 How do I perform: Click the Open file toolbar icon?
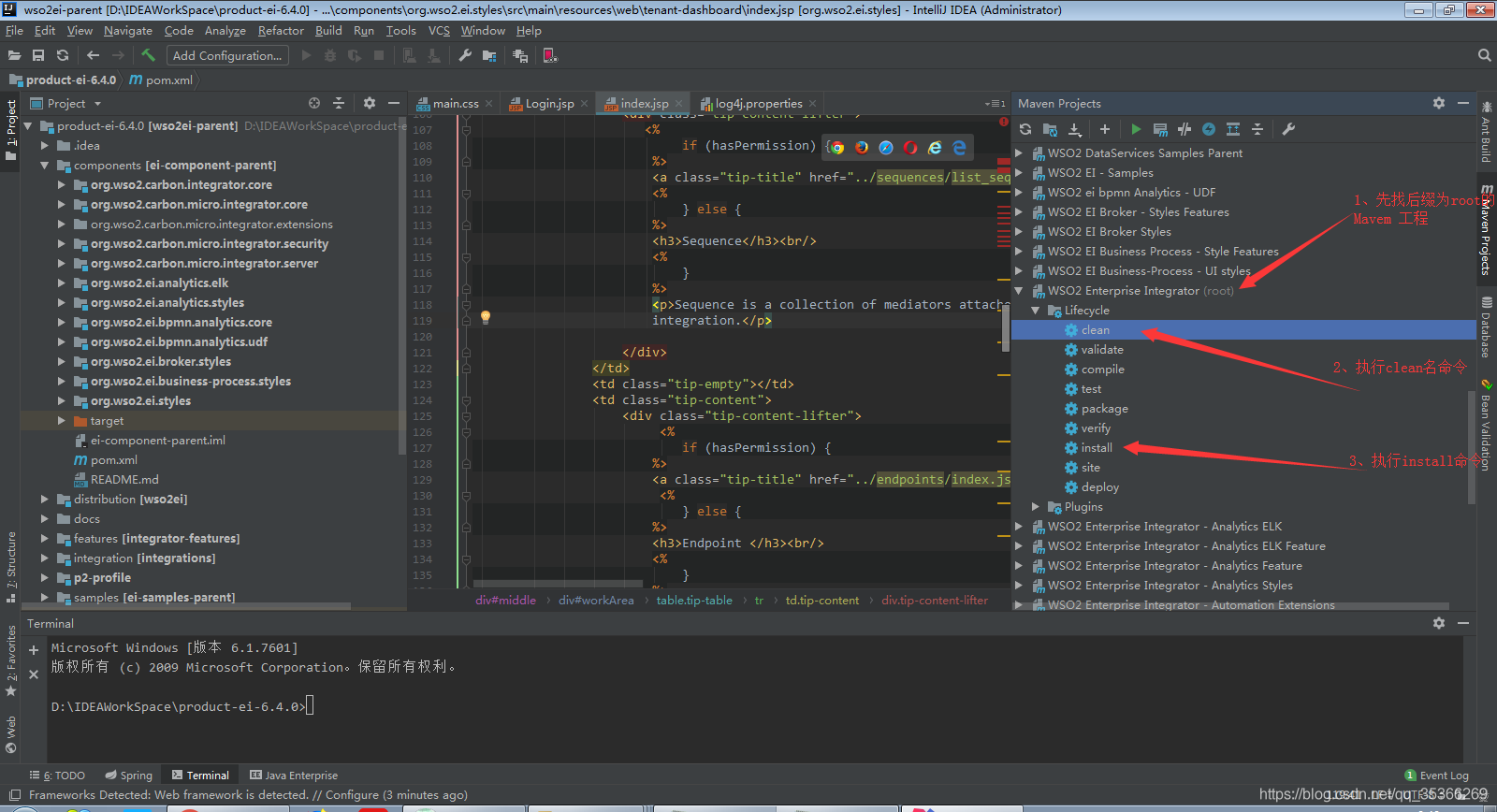[14, 56]
